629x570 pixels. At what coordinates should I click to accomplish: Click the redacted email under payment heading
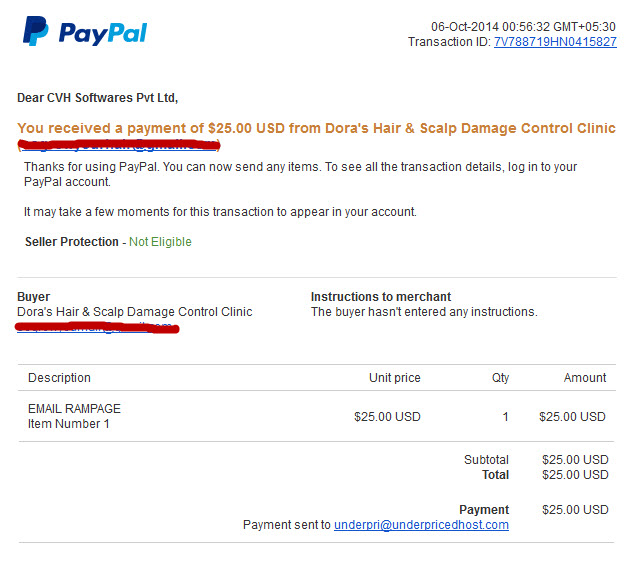(119, 145)
